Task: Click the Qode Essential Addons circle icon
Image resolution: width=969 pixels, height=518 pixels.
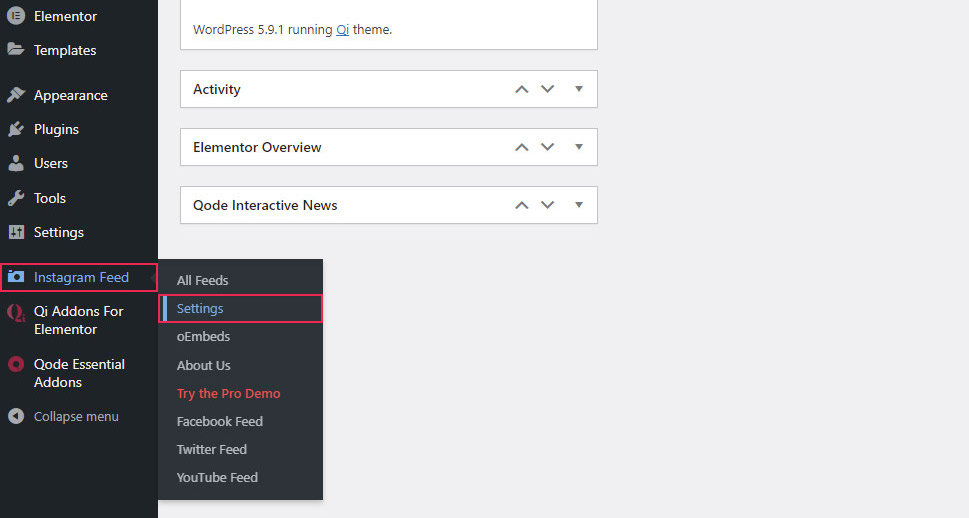Action: click(16, 364)
